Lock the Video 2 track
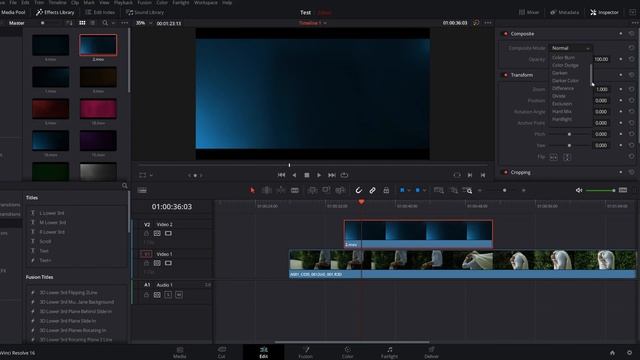Screen dimensions: 640x360 pyautogui.click(x=146, y=233)
